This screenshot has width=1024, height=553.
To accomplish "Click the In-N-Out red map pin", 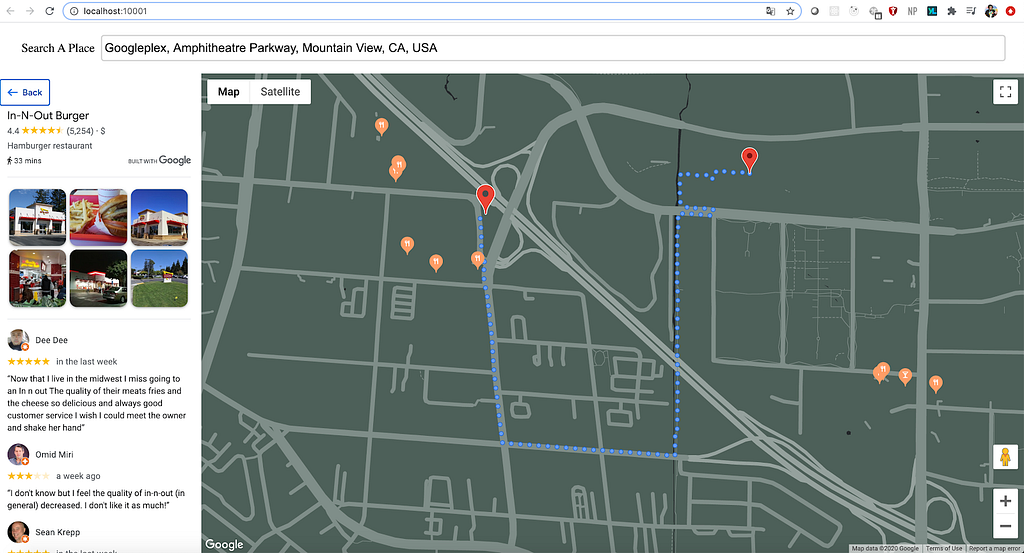I will point(485,198).
